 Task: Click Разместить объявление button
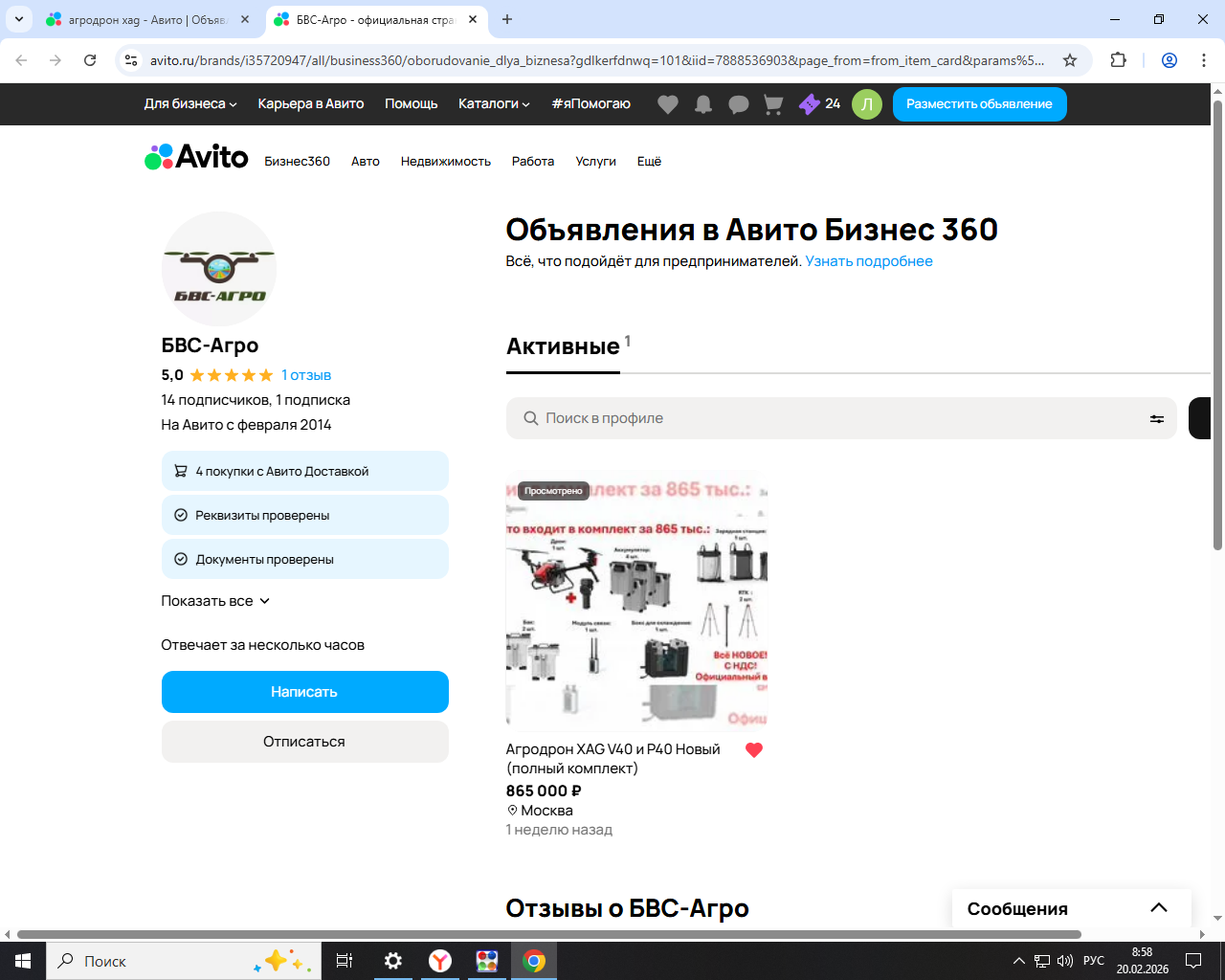pos(980,104)
